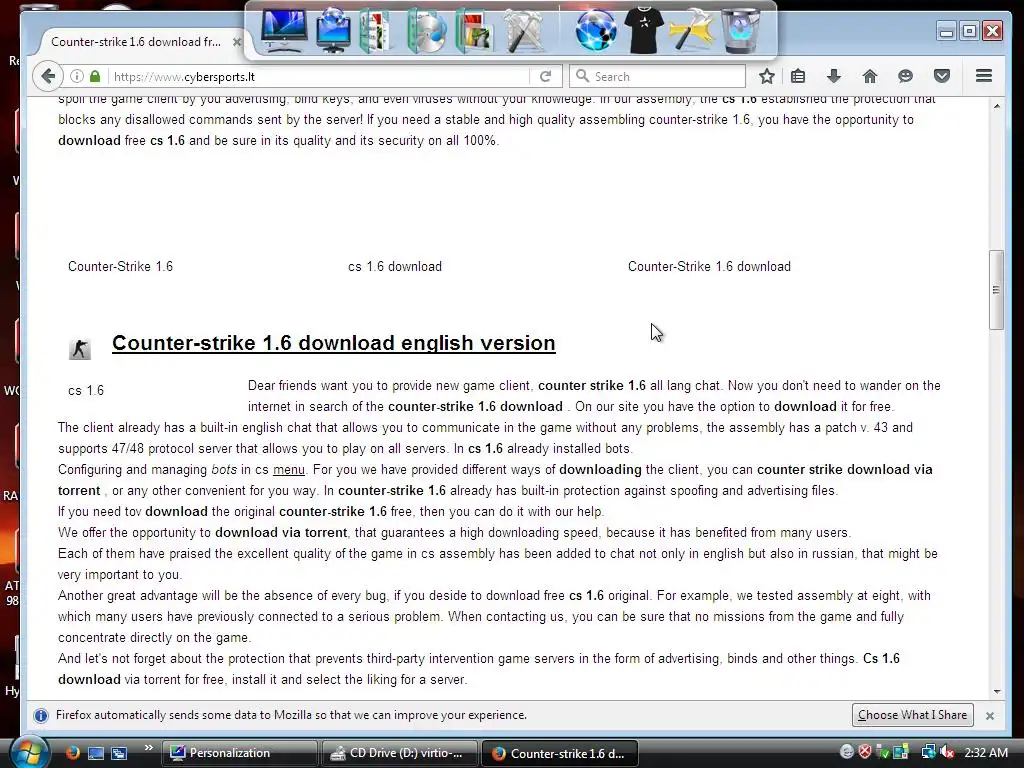Click the text 'download via torrent'
Image resolution: width=1024 pixels, height=768 pixels.
281,533
